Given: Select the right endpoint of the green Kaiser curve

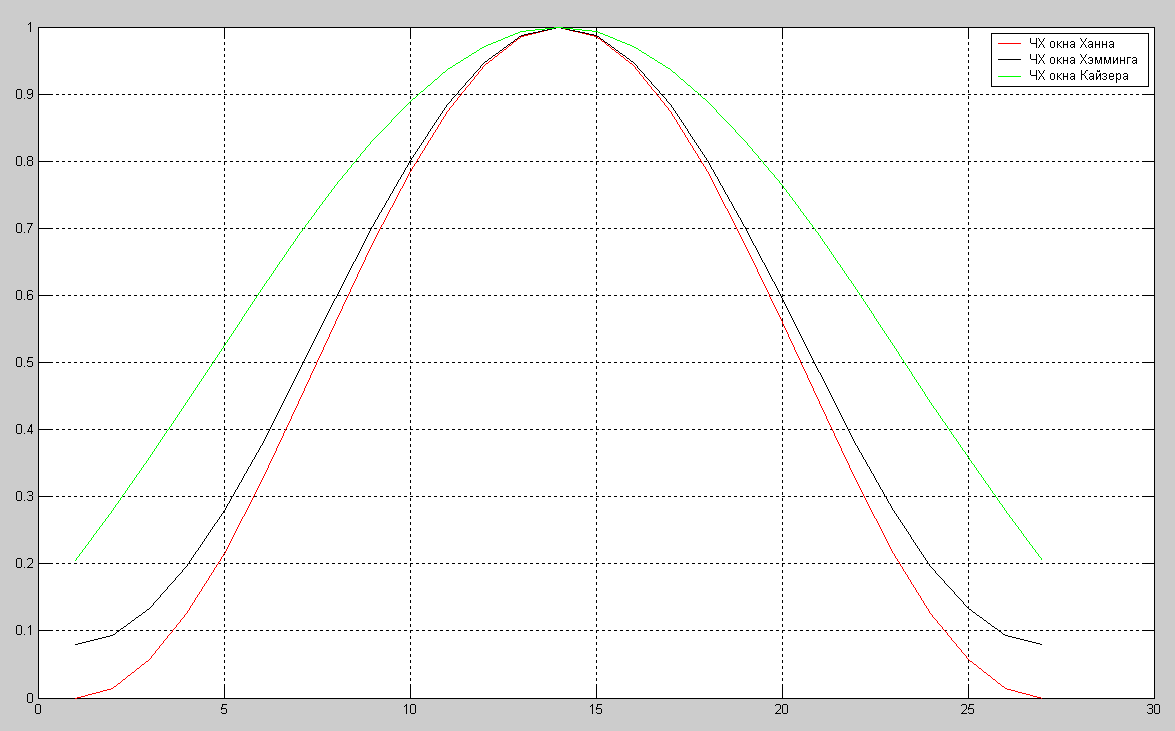Looking at the screenshot, I should [1041, 560].
